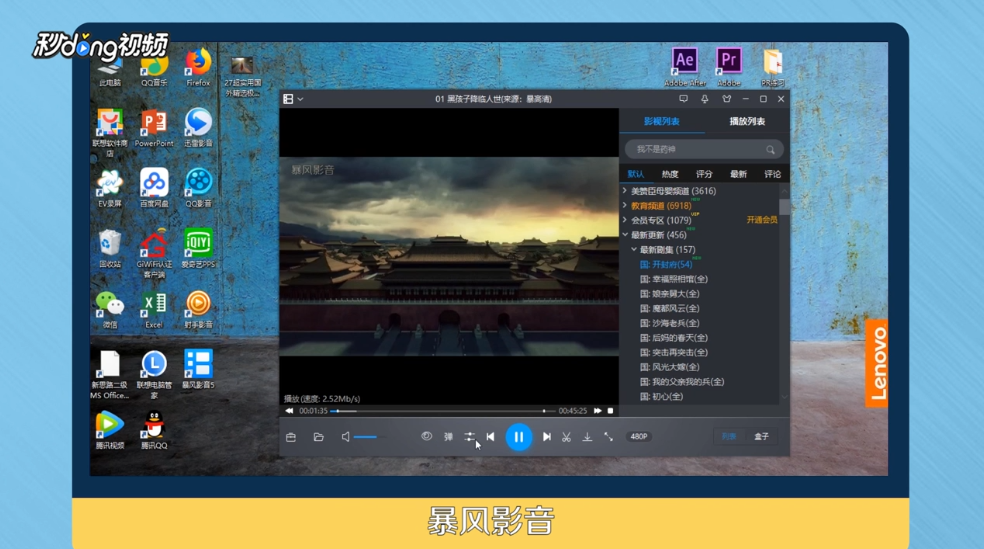Pause the video with the blue pause button
This screenshot has height=549, width=984.
pos(518,437)
